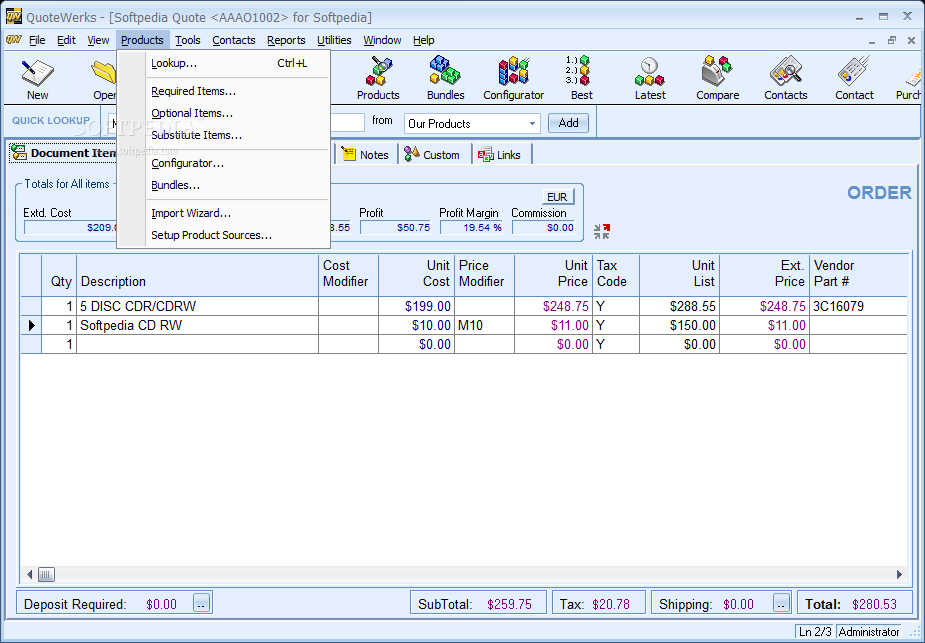Screen dimensions: 925x643
Task: Open the Tools menu
Action: point(188,40)
